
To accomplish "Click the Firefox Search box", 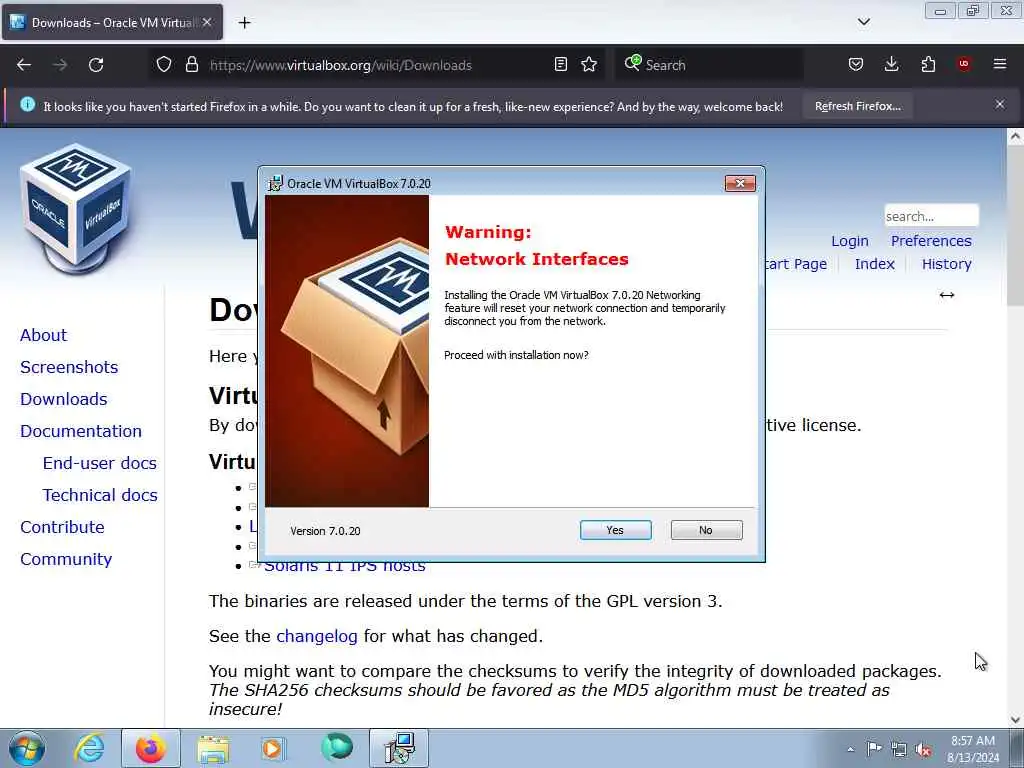I will click(x=709, y=65).
